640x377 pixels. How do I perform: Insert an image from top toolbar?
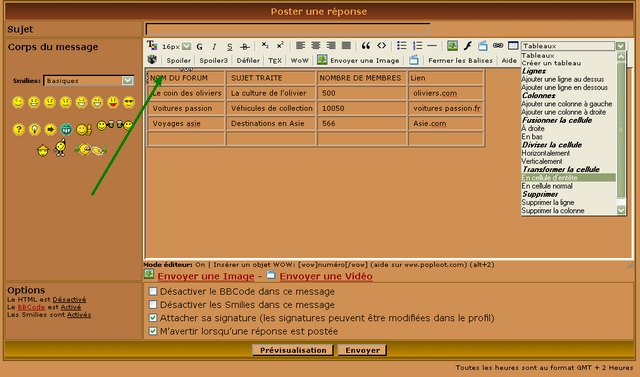[x=452, y=46]
